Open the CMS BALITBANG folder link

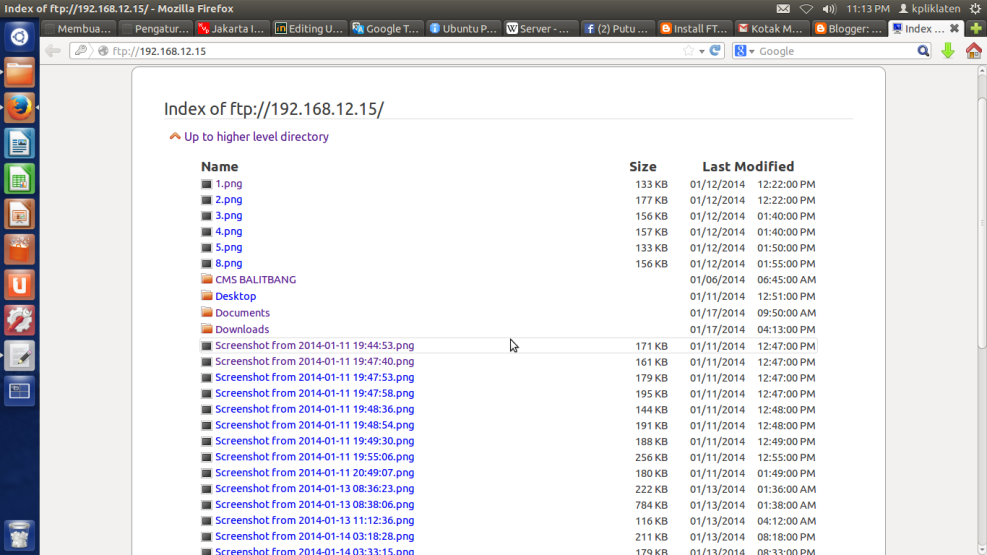pos(255,280)
